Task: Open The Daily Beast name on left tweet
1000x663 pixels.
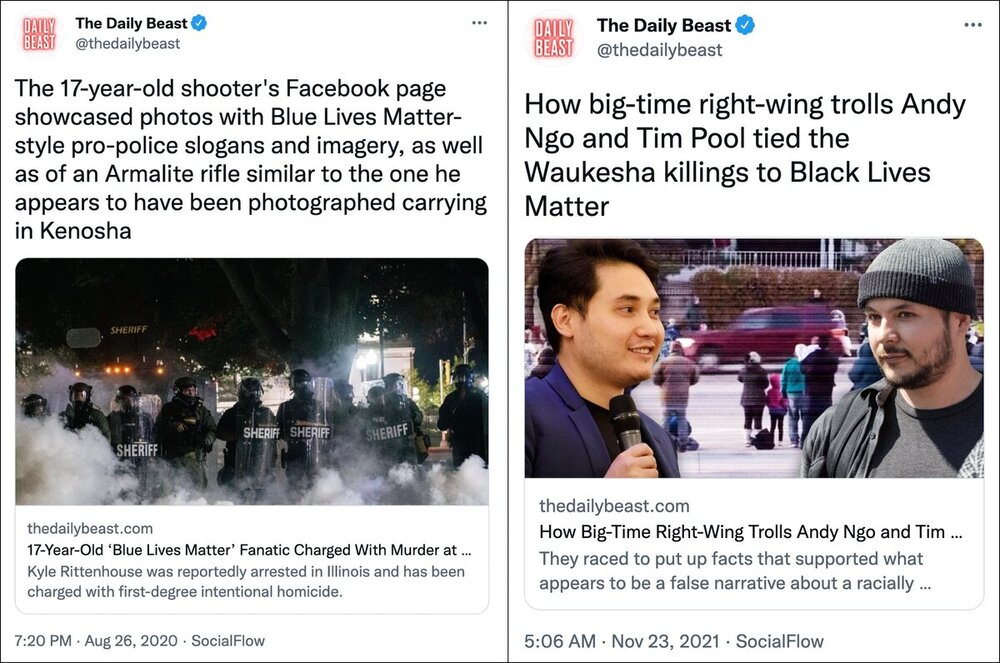Action: click(x=131, y=24)
